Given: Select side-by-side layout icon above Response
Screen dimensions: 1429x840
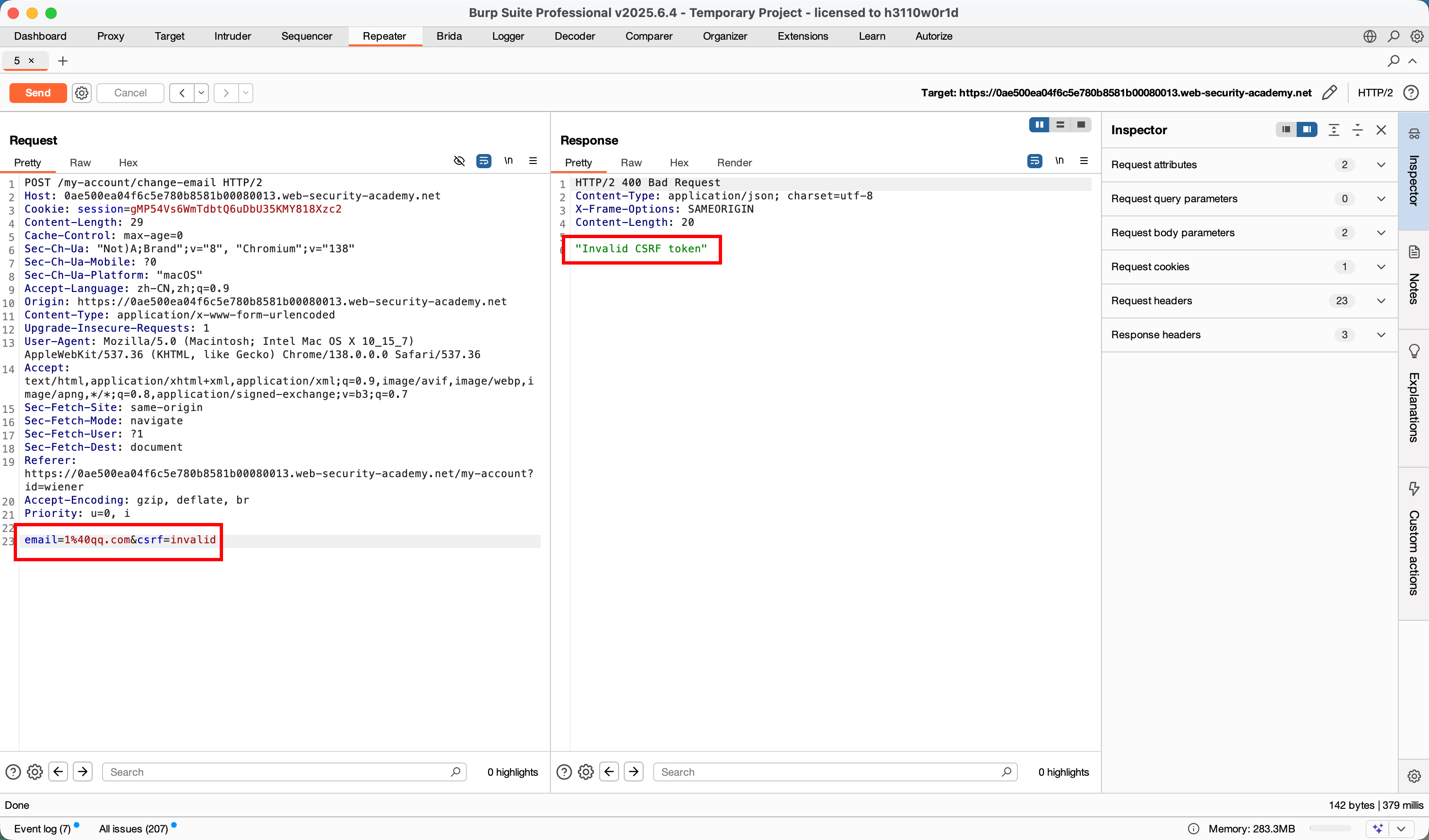Looking at the screenshot, I should [x=1039, y=125].
